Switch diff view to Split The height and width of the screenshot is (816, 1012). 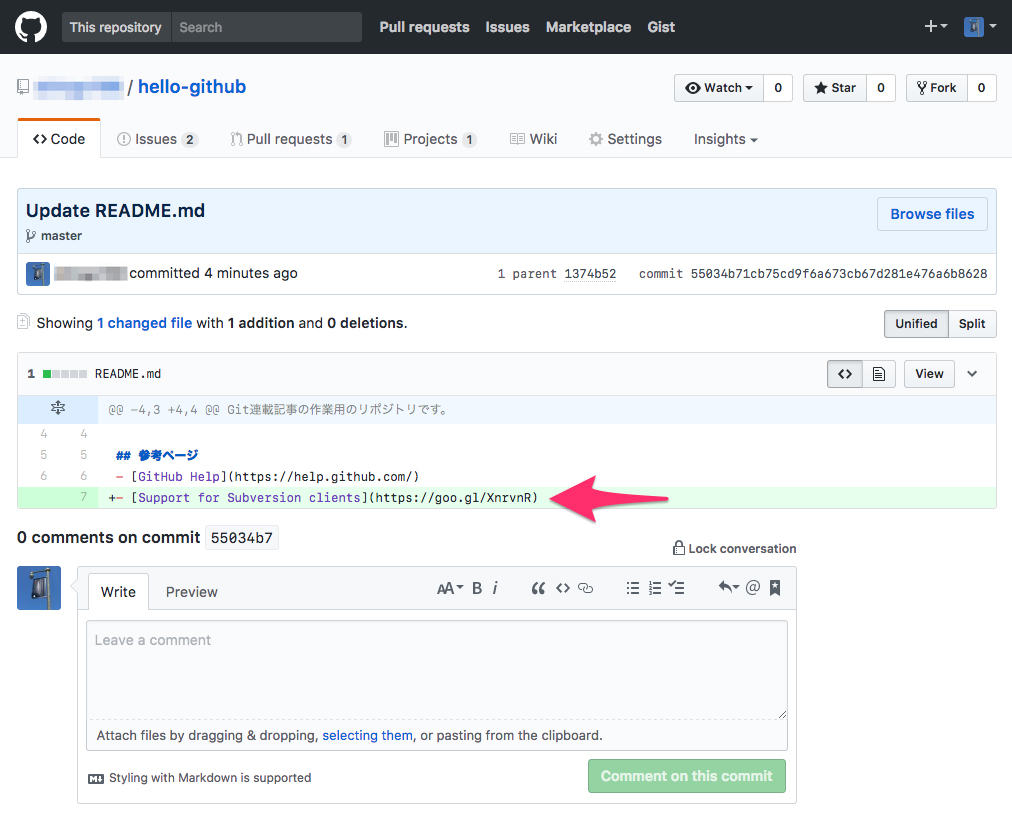971,324
